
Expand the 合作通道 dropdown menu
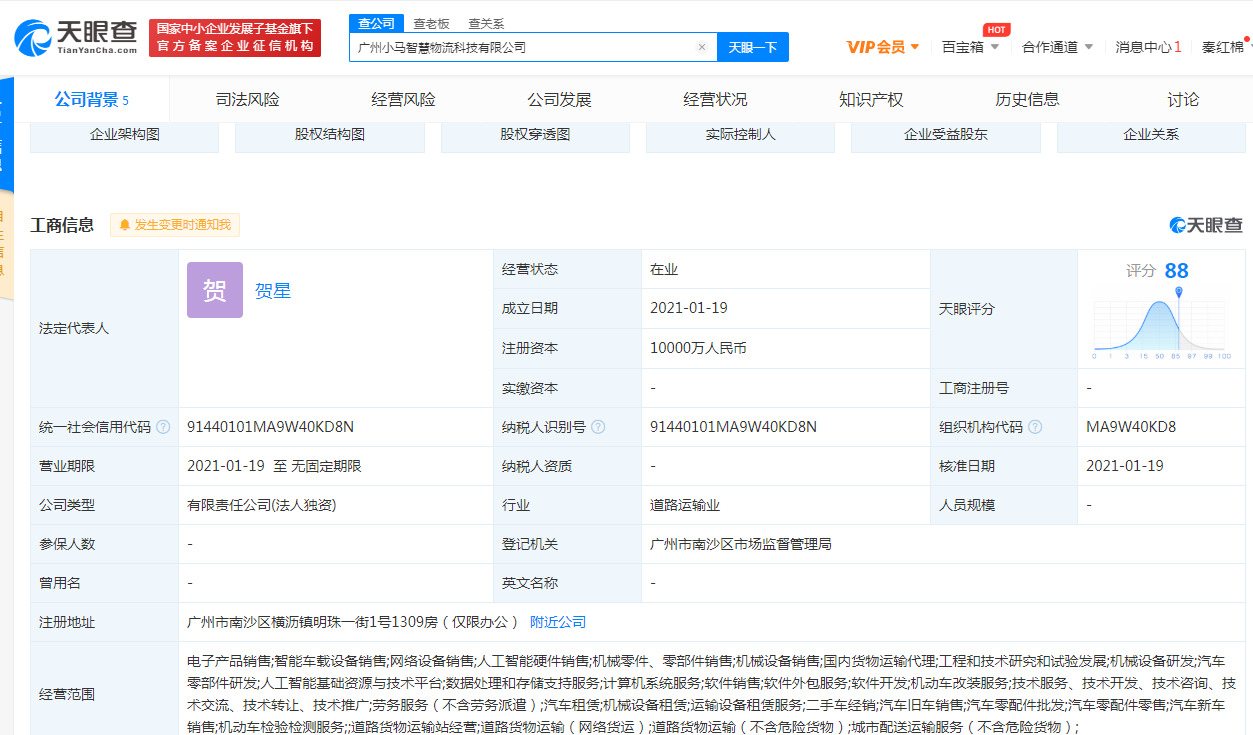click(1057, 47)
